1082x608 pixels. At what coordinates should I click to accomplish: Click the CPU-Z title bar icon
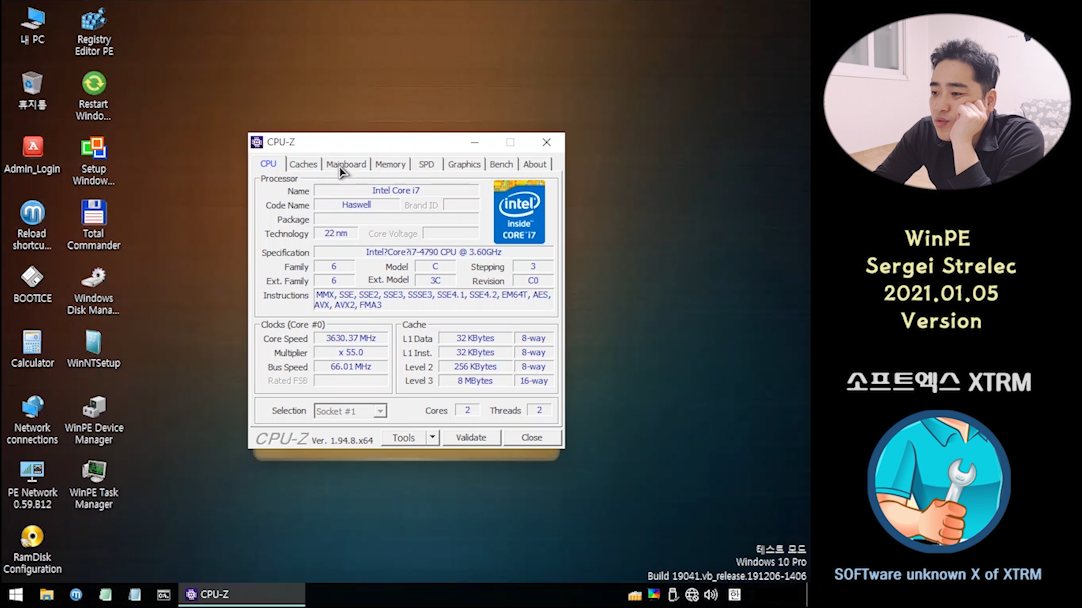pos(257,142)
